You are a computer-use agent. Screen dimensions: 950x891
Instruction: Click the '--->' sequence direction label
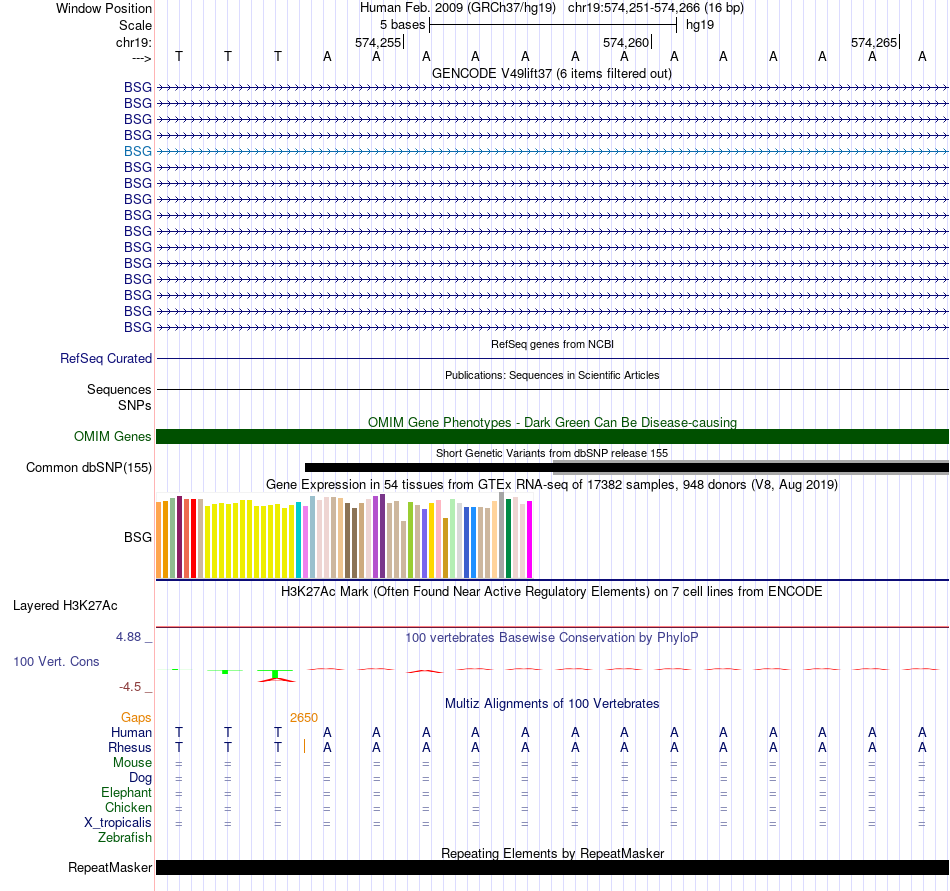[141, 58]
